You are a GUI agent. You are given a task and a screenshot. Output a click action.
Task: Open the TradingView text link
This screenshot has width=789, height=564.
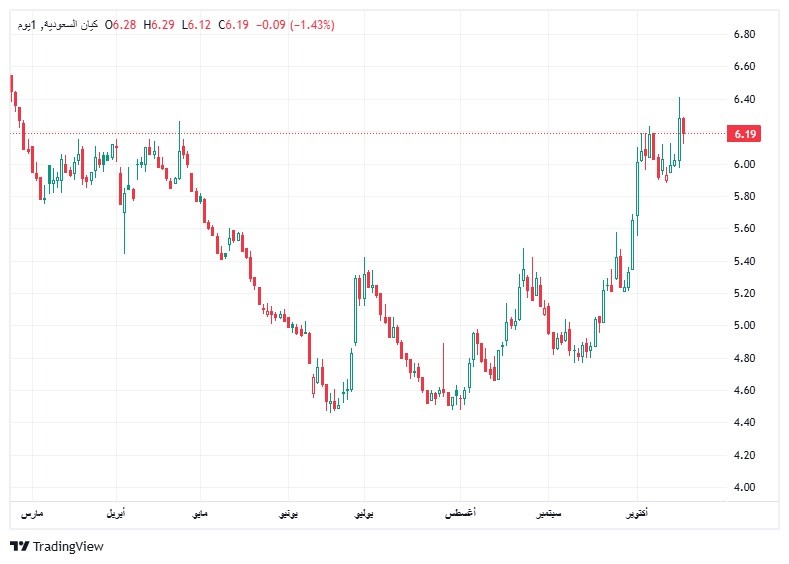tap(68, 546)
